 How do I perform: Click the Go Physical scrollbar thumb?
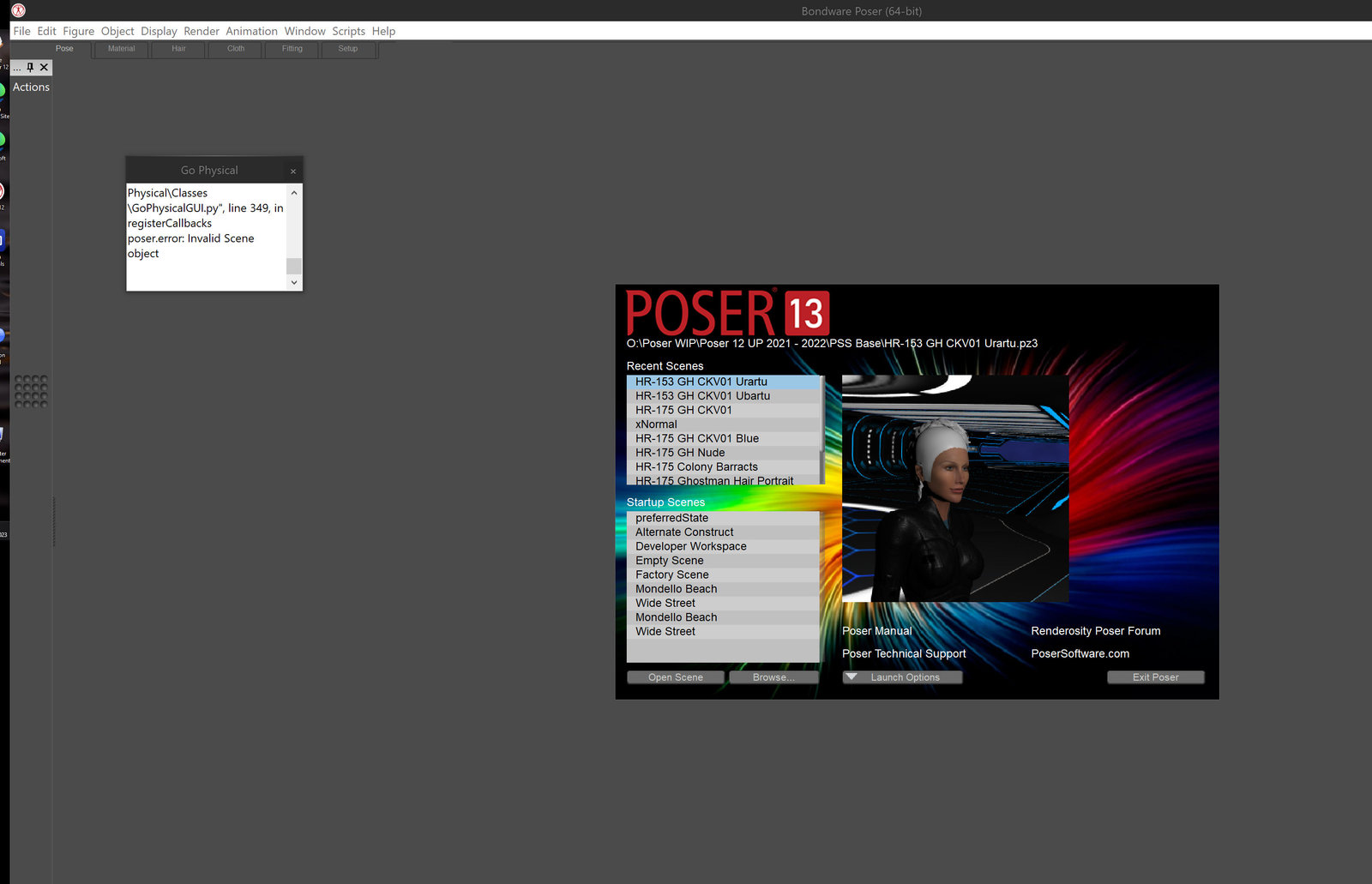point(294,266)
